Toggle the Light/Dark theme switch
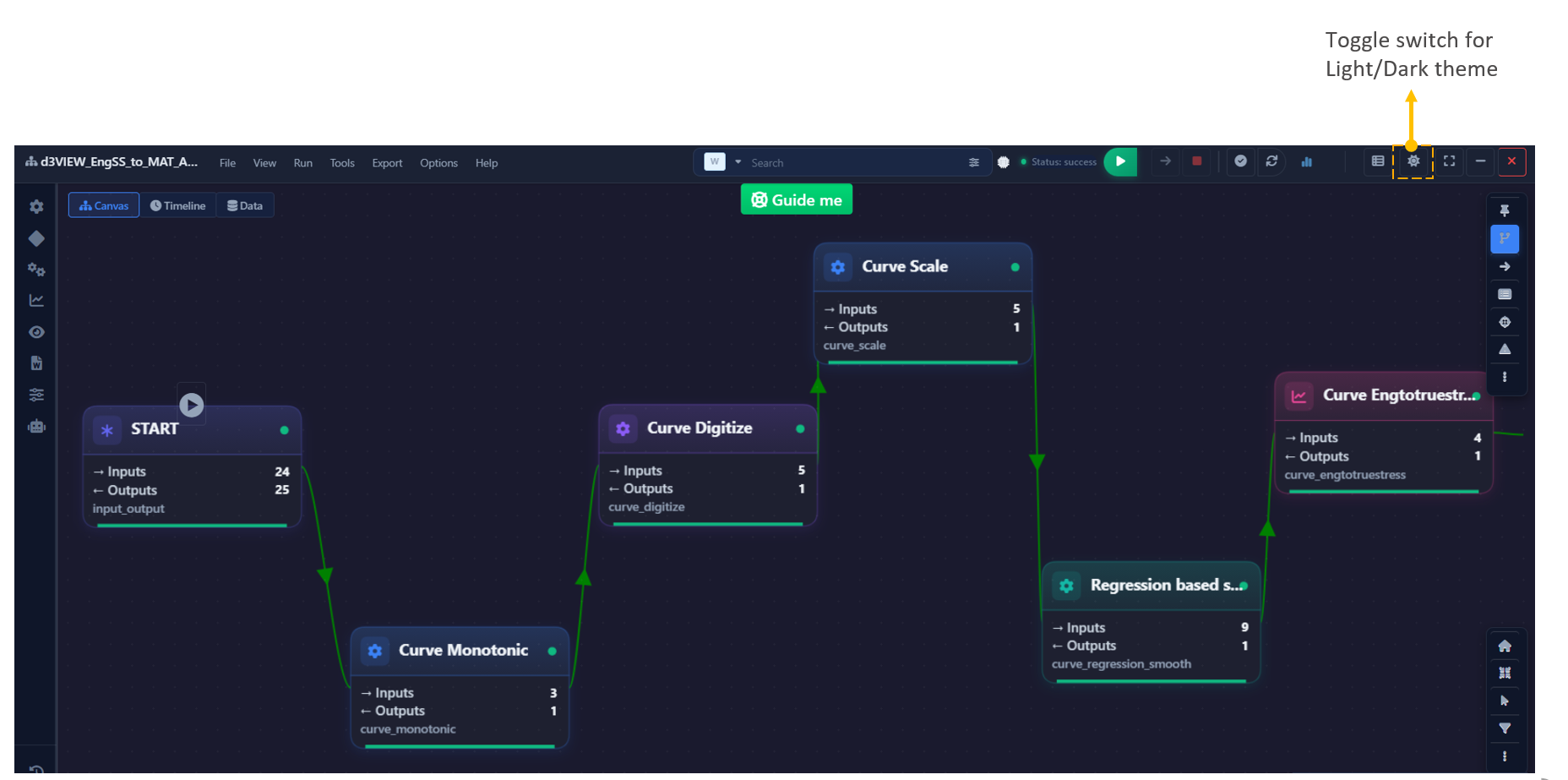Image resolution: width=1568 pixels, height=780 pixels. click(x=1413, y=161)
